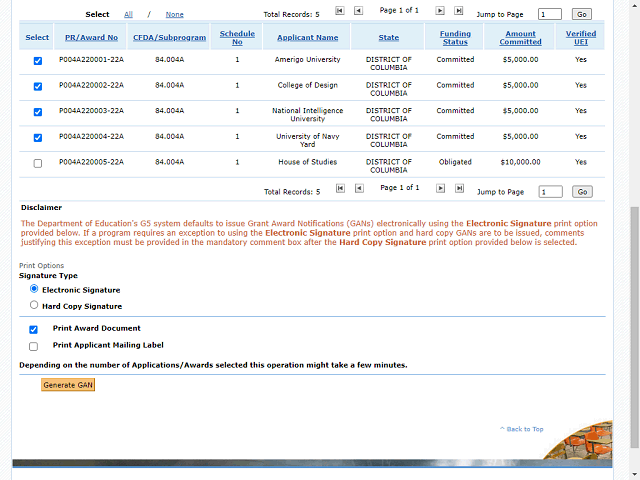Click first page icon in bottom pagination
Screen dimensions: 640x480
pyautogui.click(x=340, y=188)
